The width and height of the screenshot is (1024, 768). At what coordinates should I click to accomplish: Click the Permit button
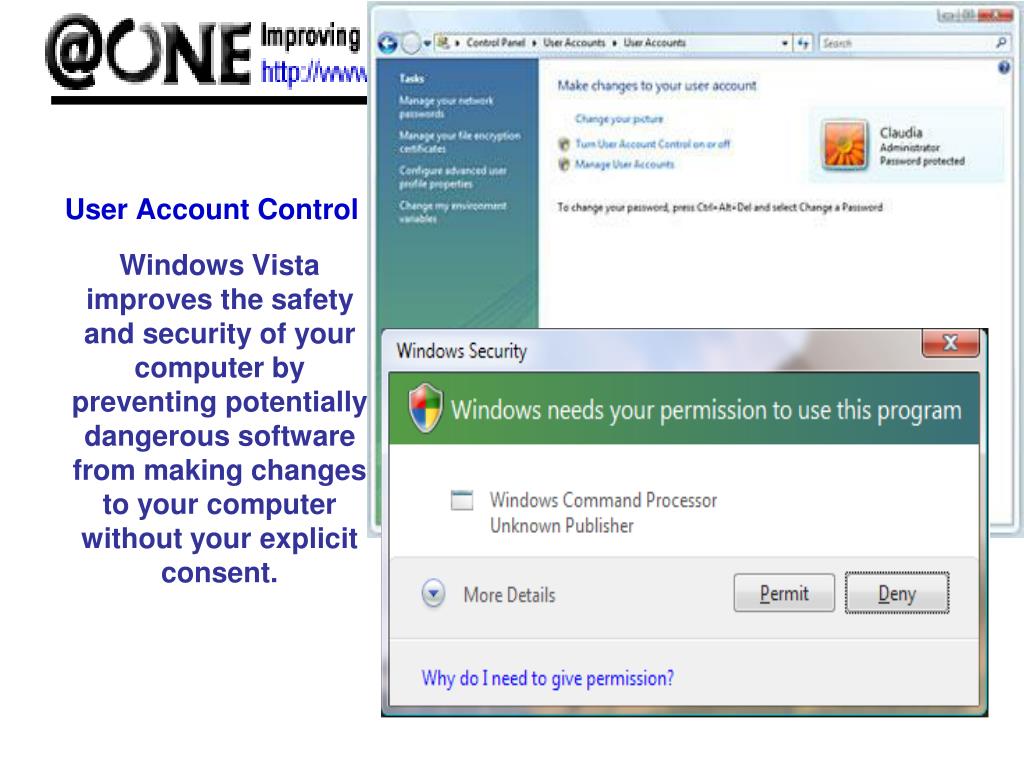784,593
